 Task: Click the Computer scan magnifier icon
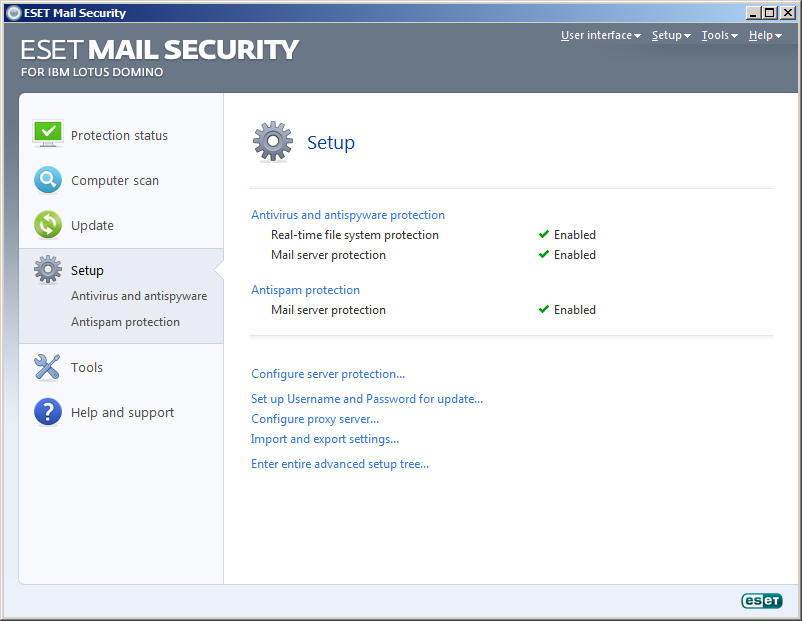click(48, 180)
